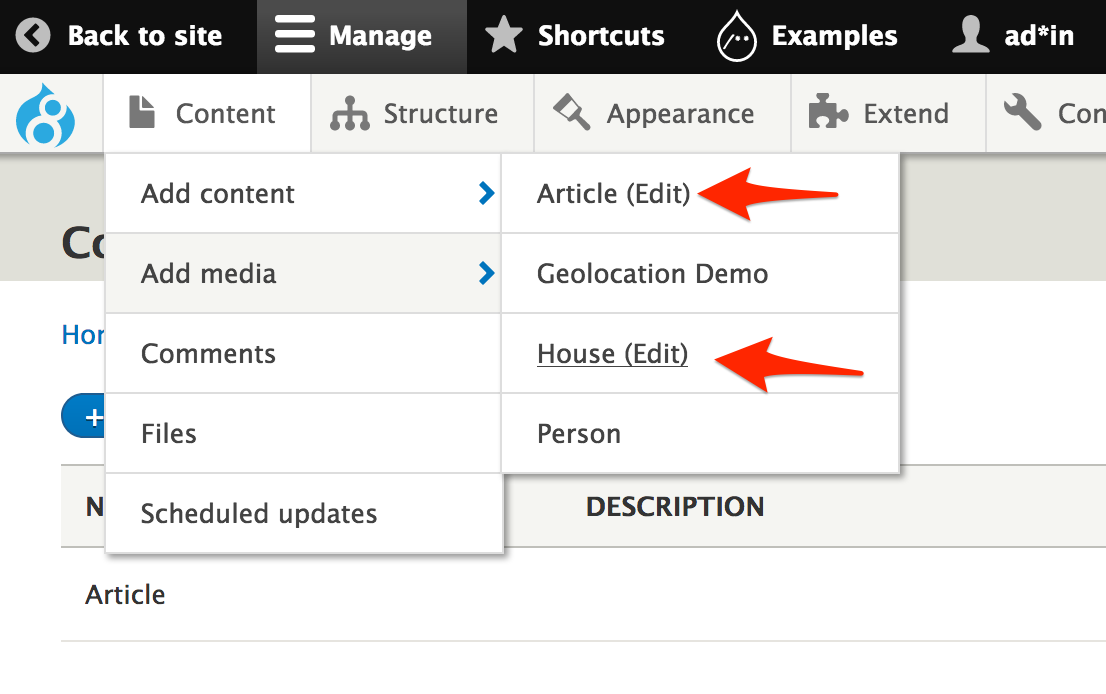
Task: Expand the Add media submenu arrow
Action: 486,273
